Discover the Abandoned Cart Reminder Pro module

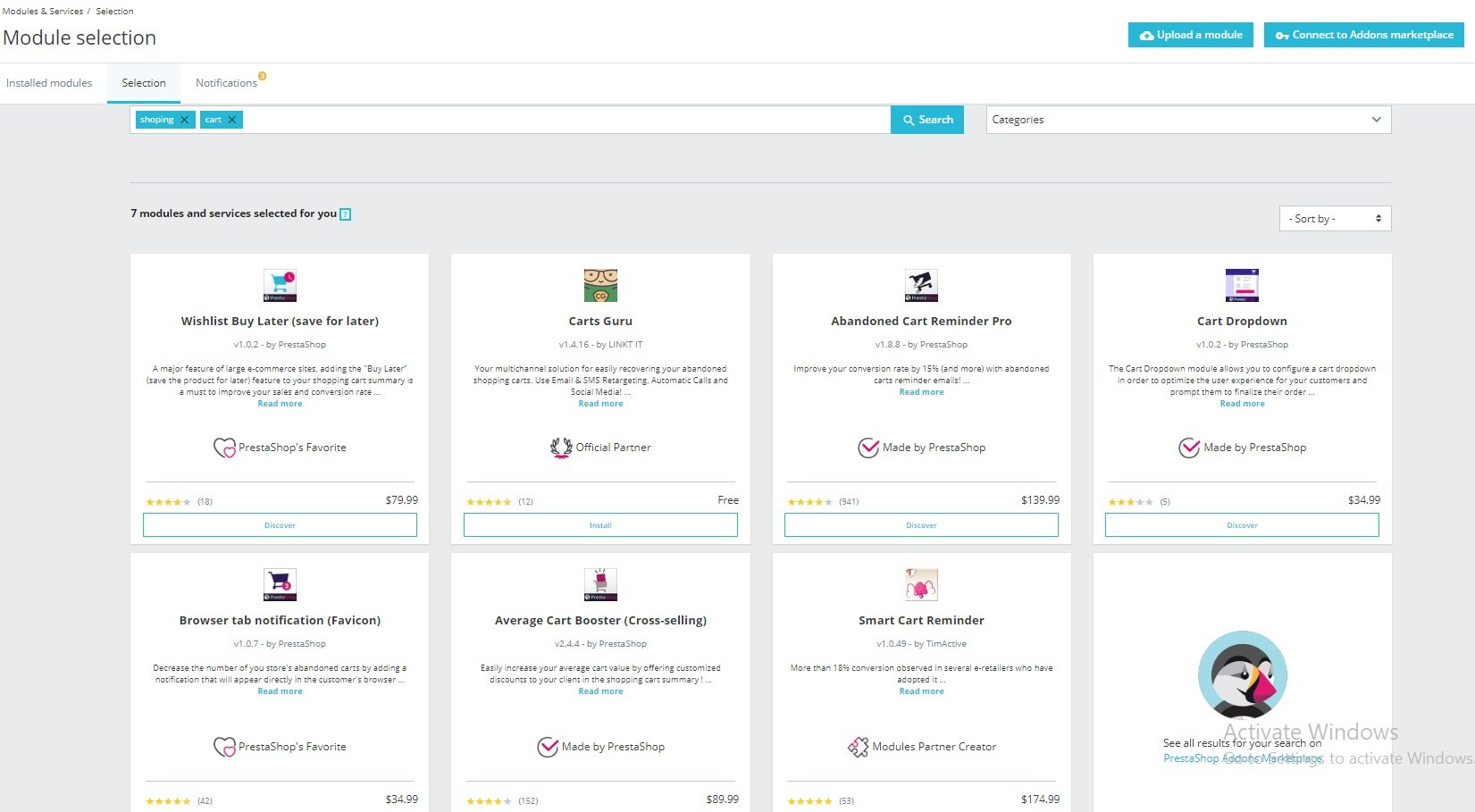coord(921,525)
